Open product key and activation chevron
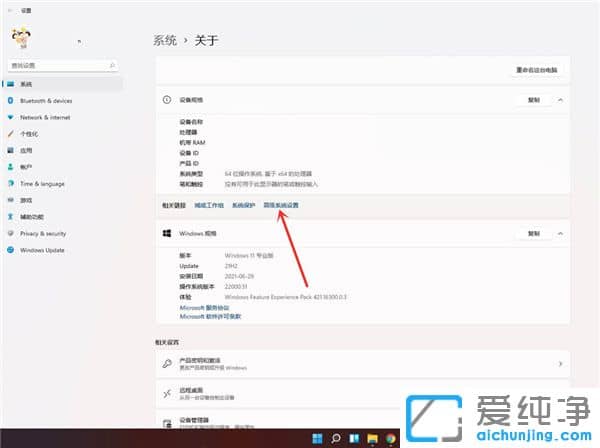 560,363
